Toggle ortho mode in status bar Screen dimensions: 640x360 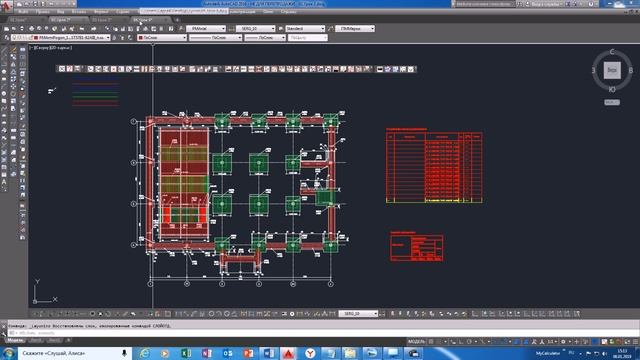[460, 342]
